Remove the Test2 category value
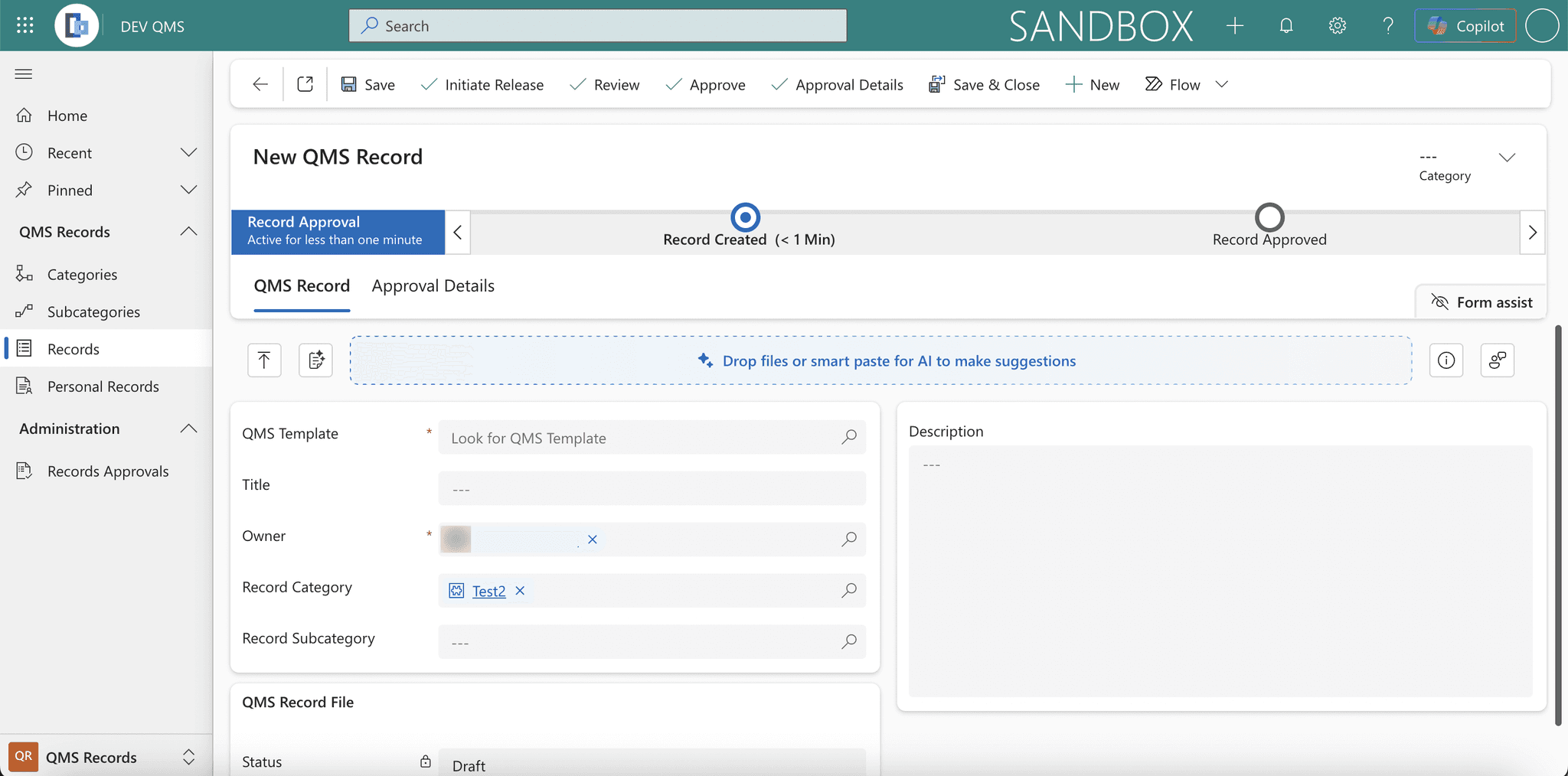 tap(520, 591)
